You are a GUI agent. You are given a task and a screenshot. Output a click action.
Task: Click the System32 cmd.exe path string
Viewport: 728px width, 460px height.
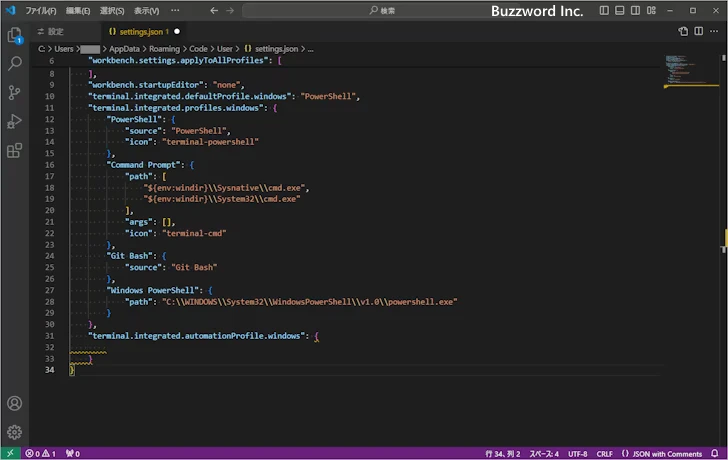222,199
